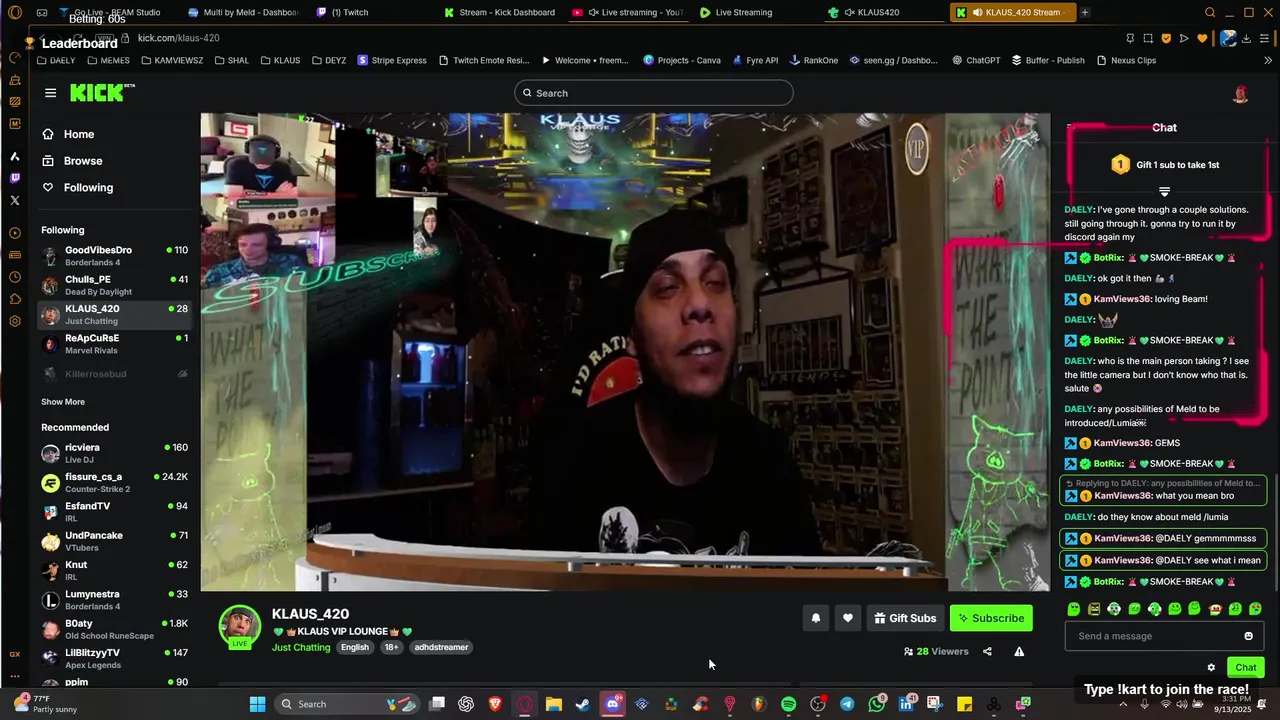Click @DAELY see what i mean message
The height and width of the screenshot is (720, 1280).
point(1163,560)
